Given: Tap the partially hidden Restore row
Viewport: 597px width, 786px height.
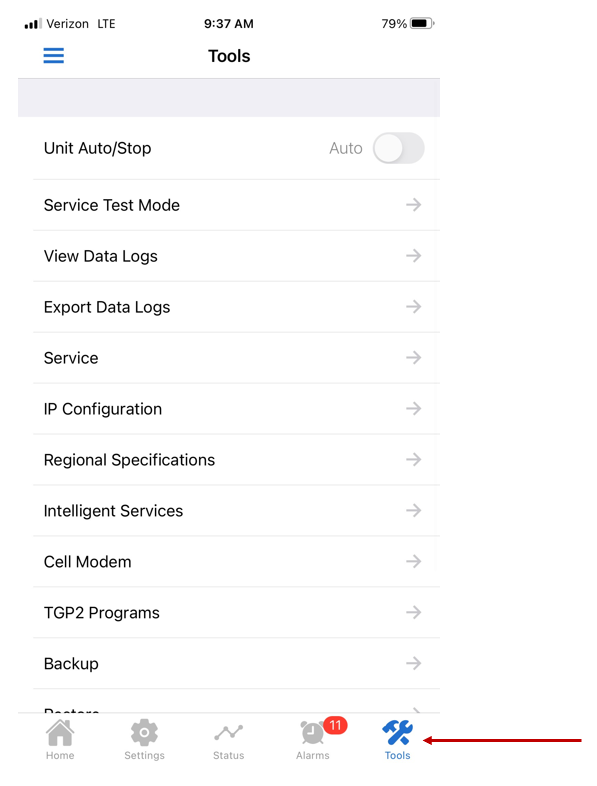Looking at the screenshot, I should coord(236,702).
